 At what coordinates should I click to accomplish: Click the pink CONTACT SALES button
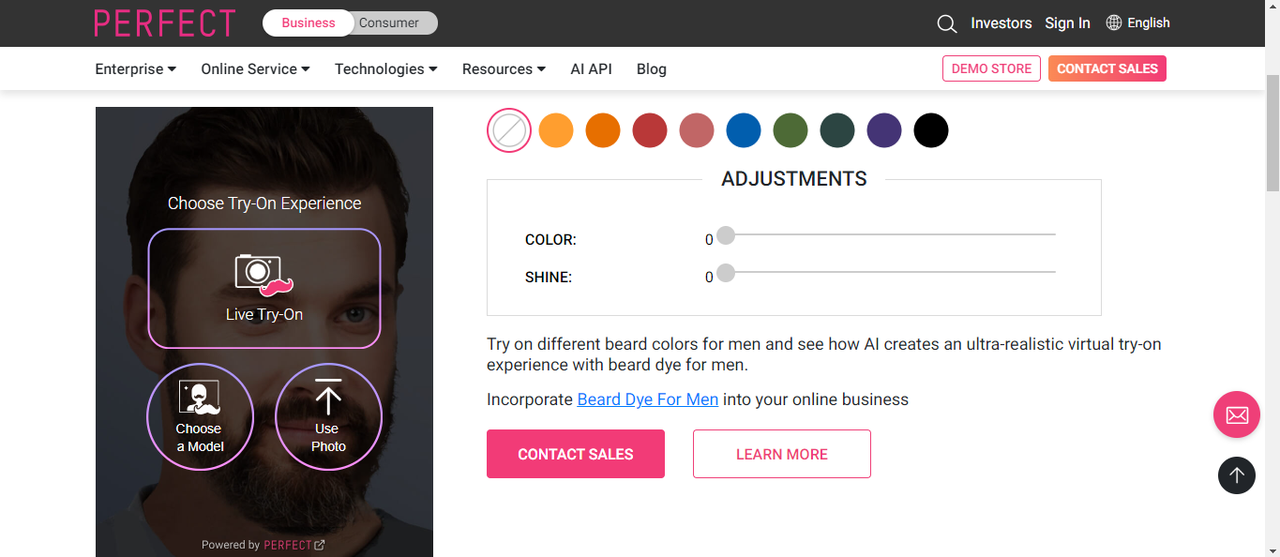point(575,454)
